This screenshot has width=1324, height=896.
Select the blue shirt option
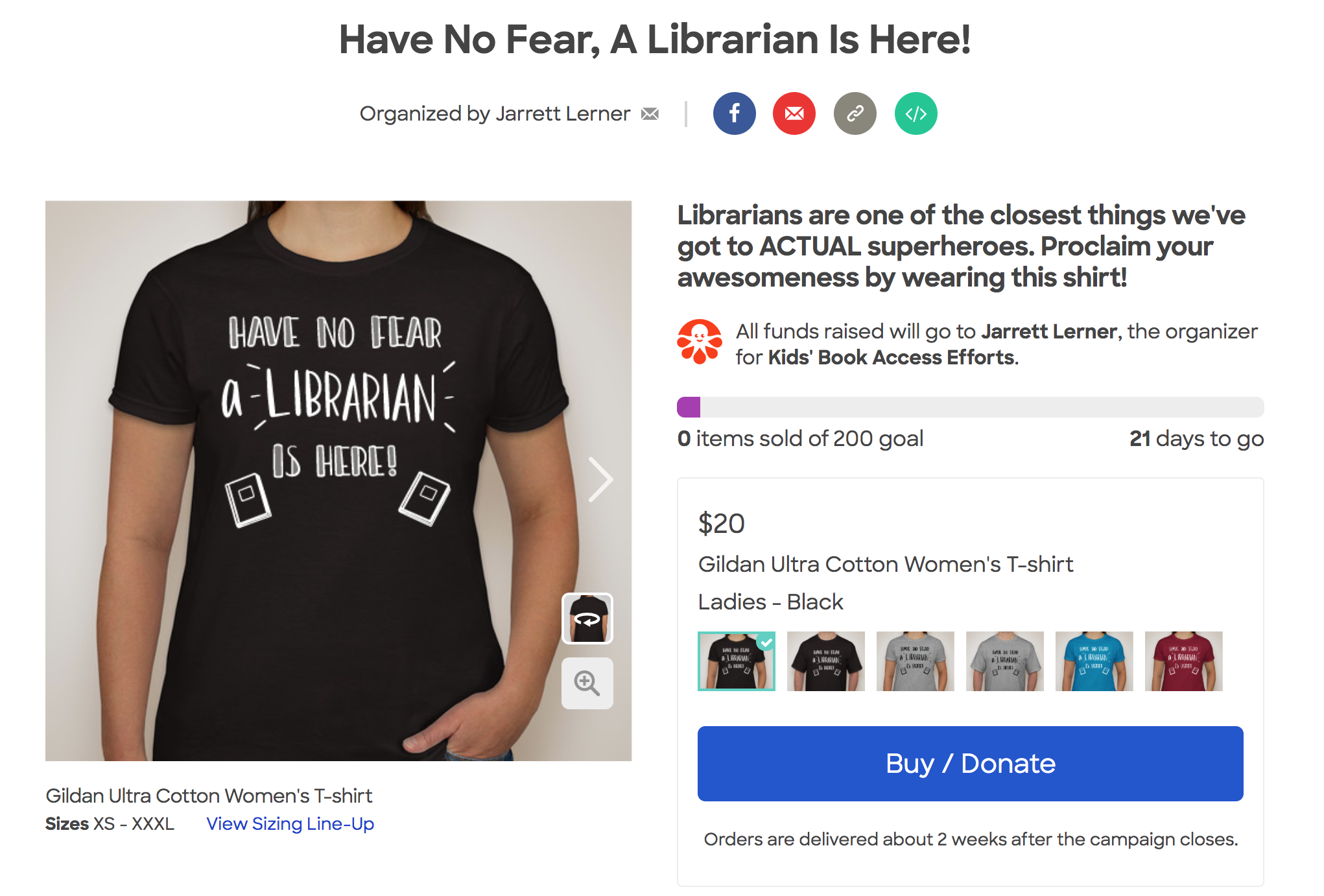1094,661
